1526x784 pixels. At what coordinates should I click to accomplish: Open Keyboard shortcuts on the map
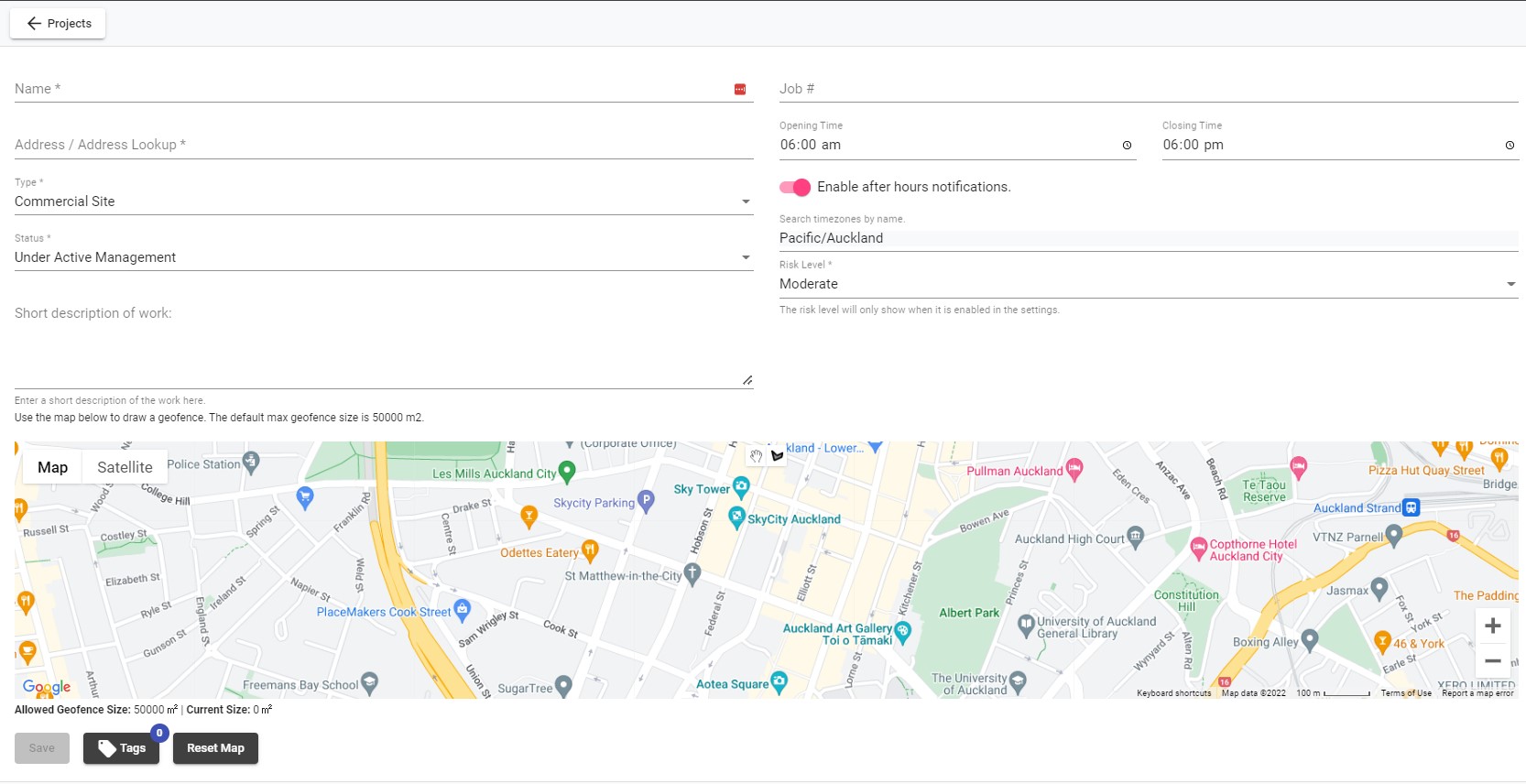click(1173, 693)
